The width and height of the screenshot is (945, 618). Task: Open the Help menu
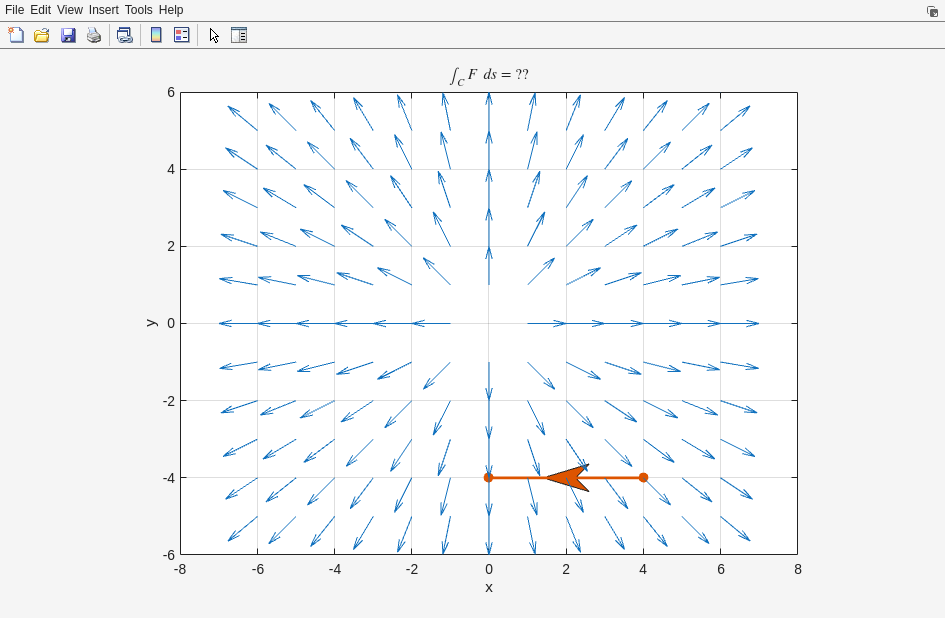click(171, 10)
